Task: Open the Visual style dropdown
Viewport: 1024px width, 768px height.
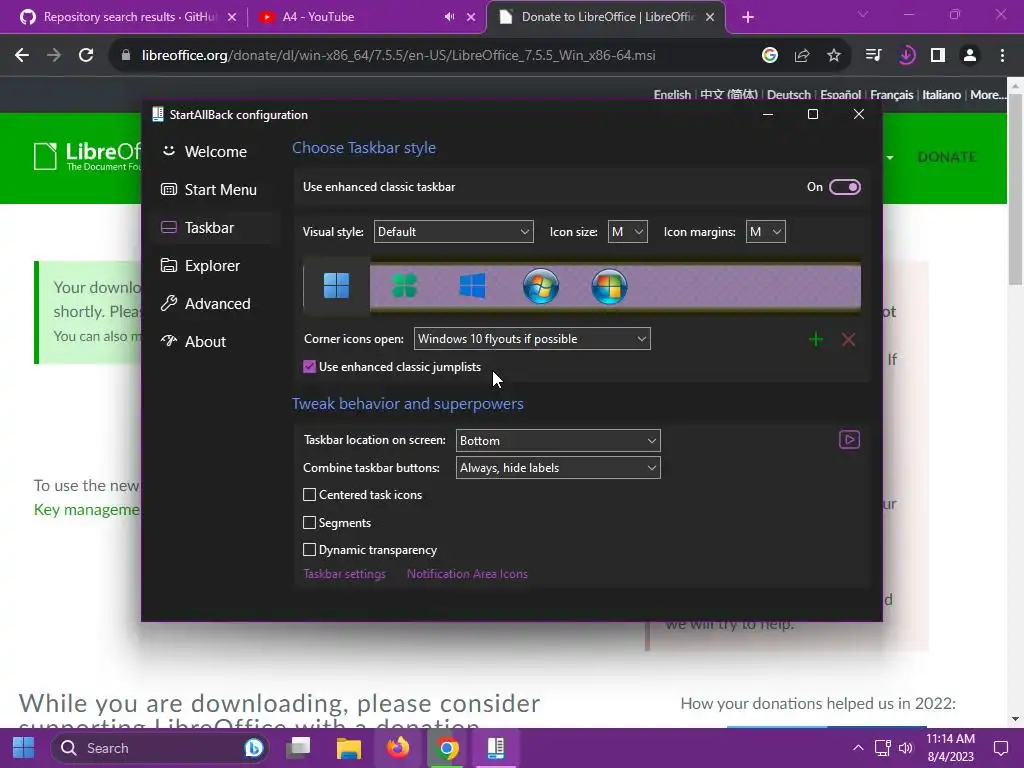Action: coord(453,232)
